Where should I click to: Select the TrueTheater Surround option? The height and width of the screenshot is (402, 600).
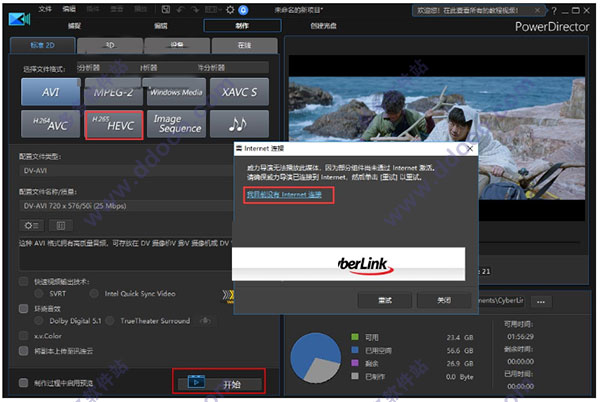[110, 321]
